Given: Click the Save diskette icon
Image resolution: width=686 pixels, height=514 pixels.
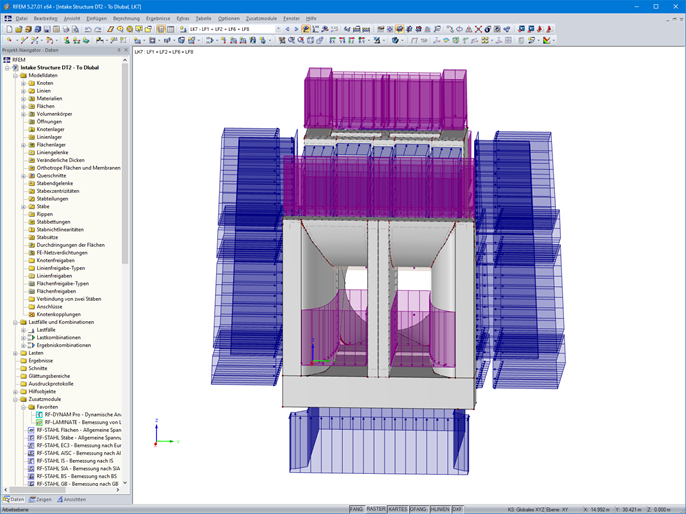Looking at the screenshot, I should click(x=47, y=29).
